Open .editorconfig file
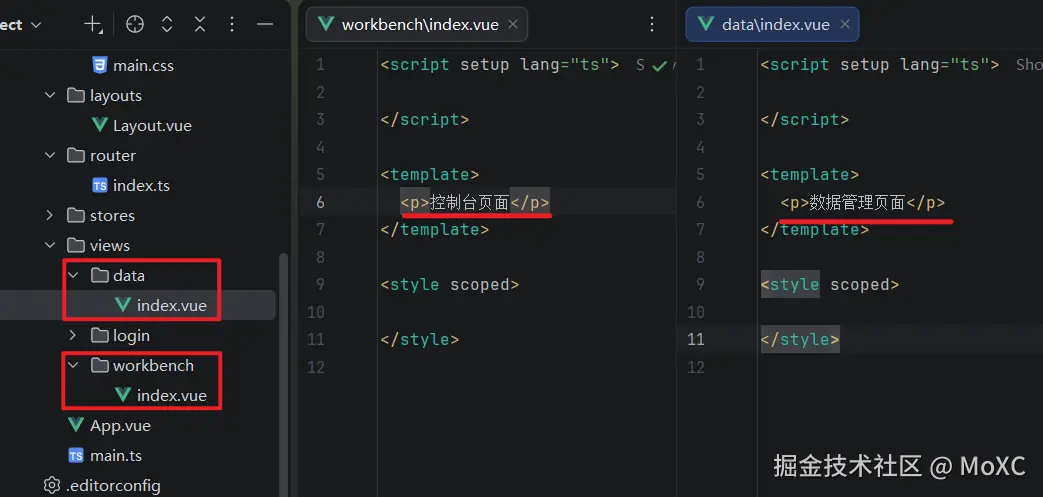The image size is (1043, 497). (113, 486)
